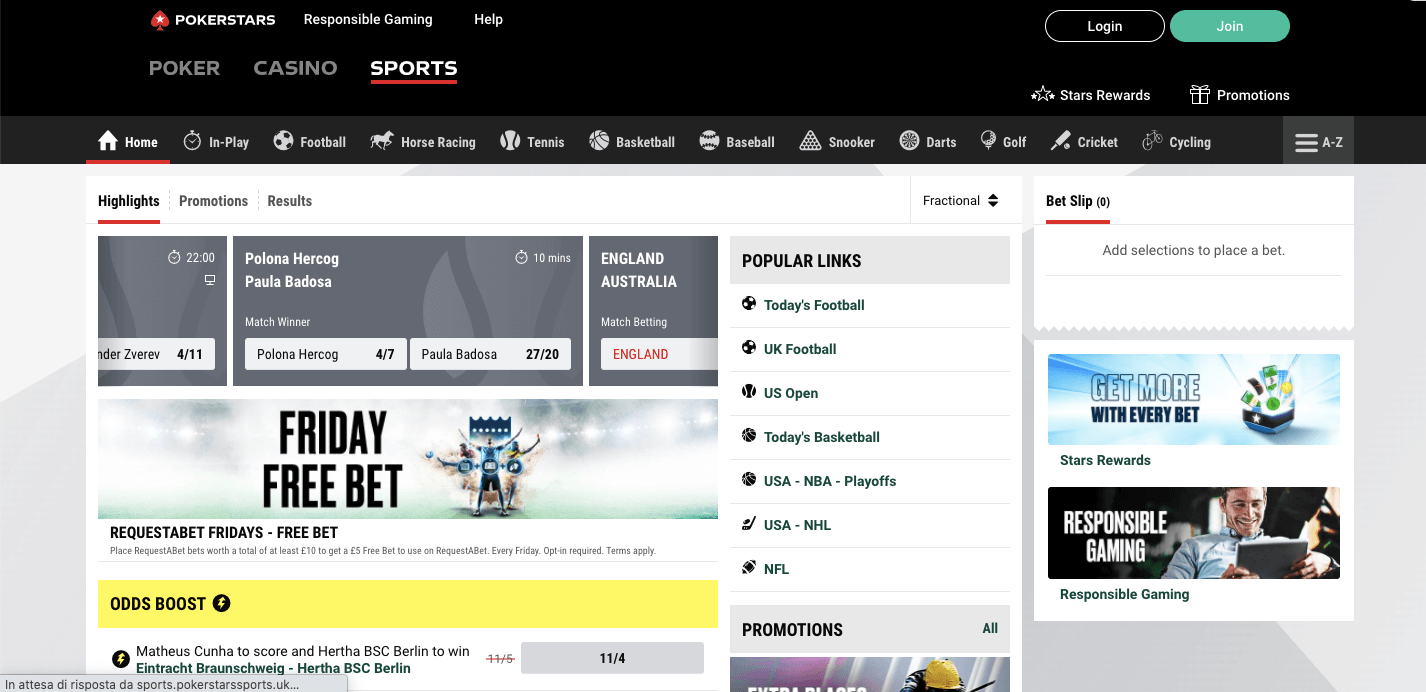Click the Cycling bicycle icon

[x=1152, y=141]
